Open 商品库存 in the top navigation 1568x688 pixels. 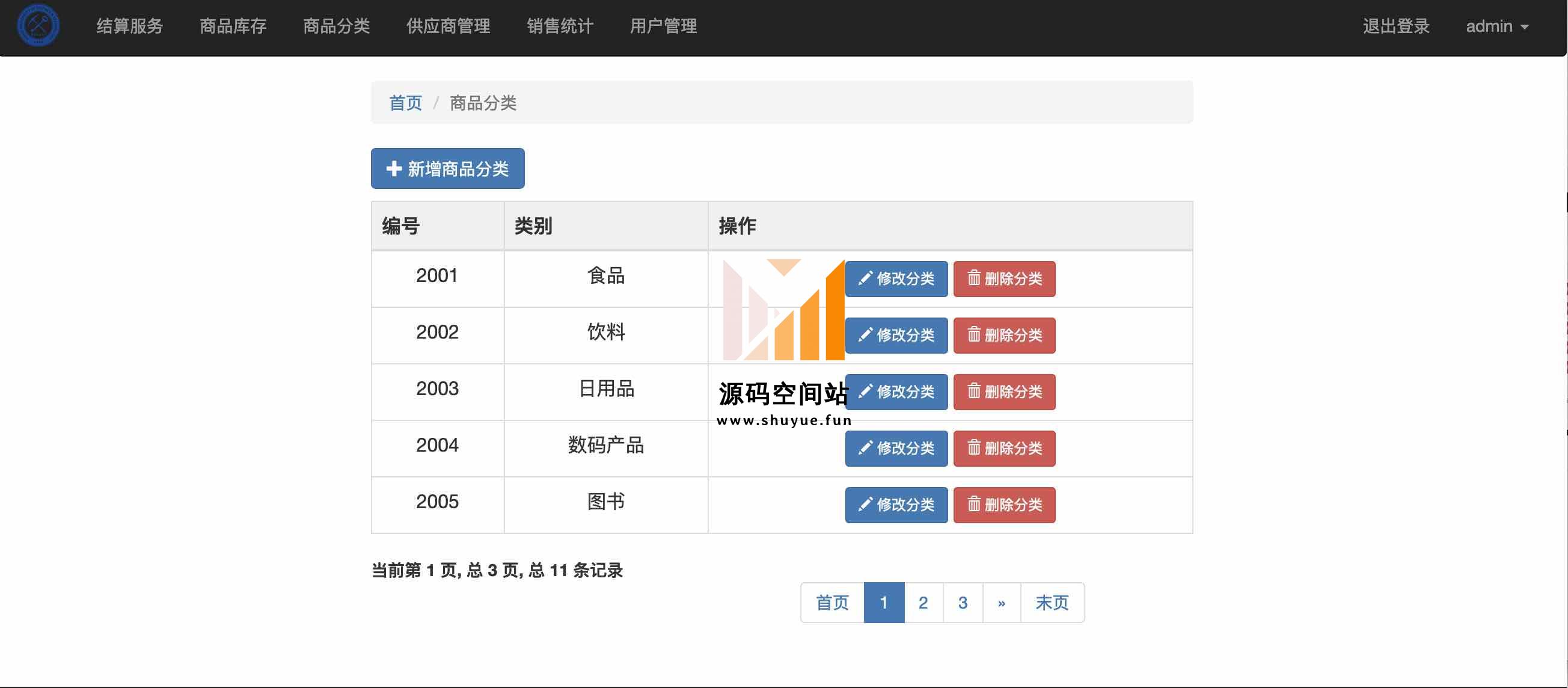point(233,26)
